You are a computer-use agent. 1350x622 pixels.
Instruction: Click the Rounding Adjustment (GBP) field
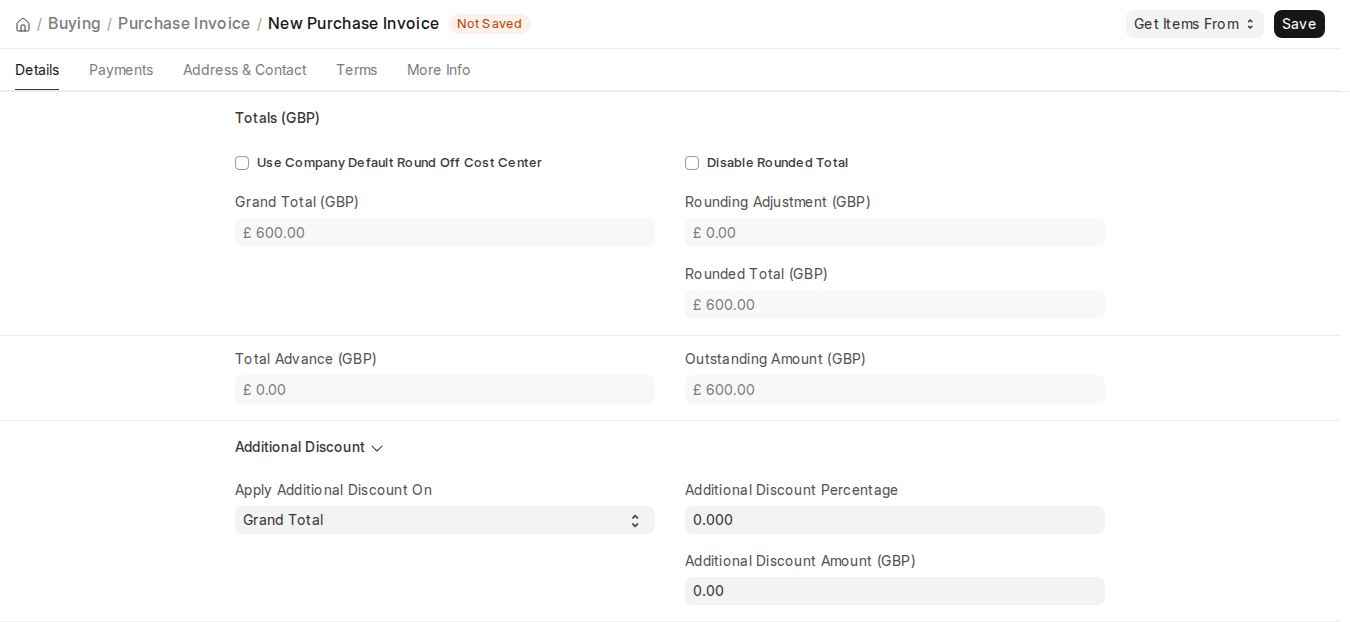click(895, 233)
